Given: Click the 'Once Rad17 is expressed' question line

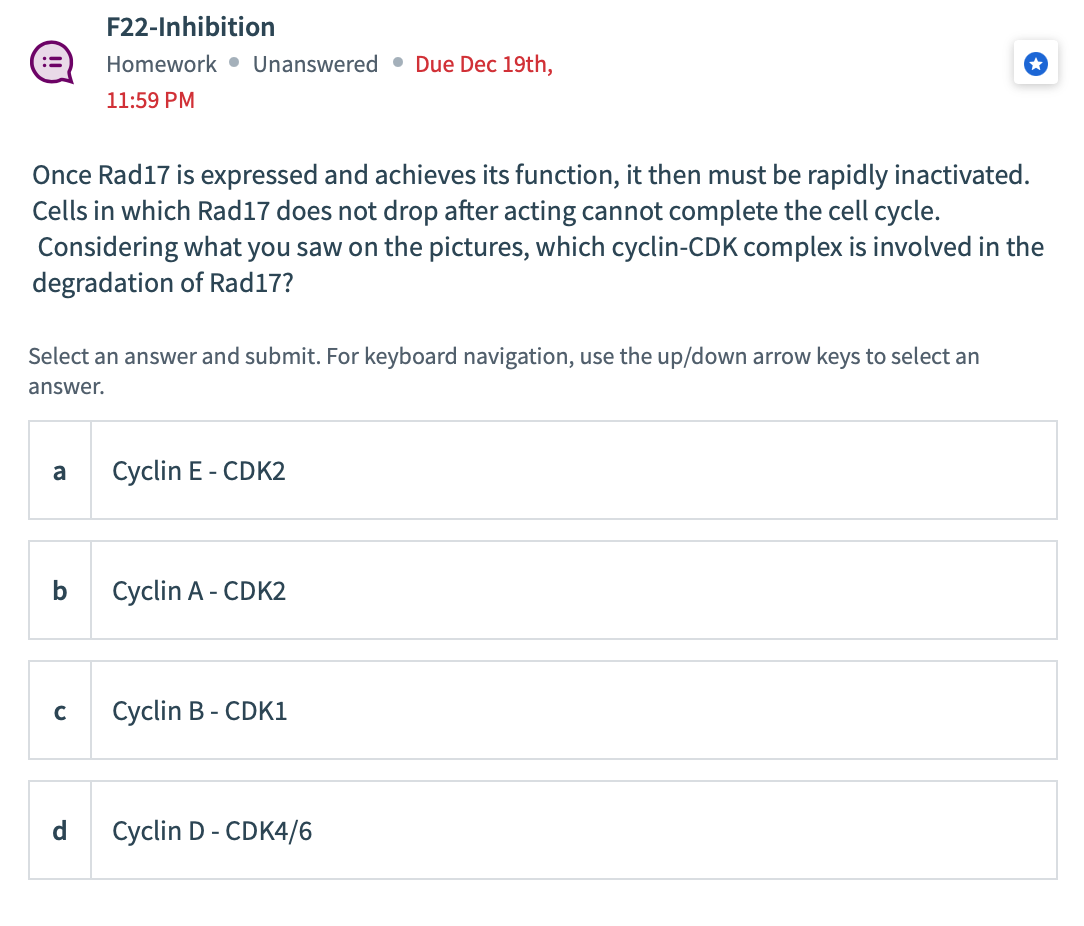Looking at the screenshot, I should pos(531,175).
